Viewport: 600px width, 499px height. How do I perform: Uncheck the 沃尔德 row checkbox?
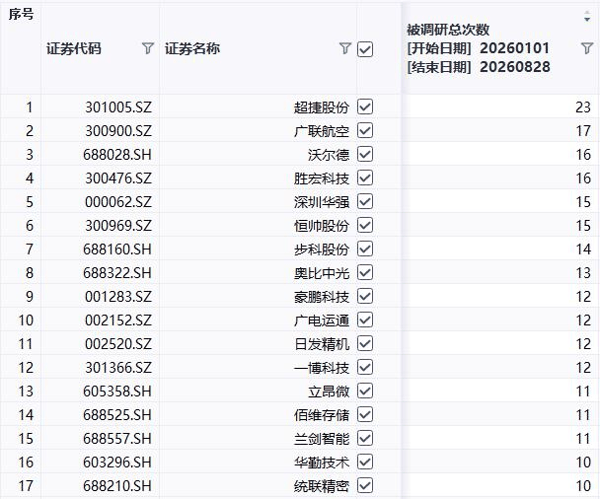[x=365, y=154]
